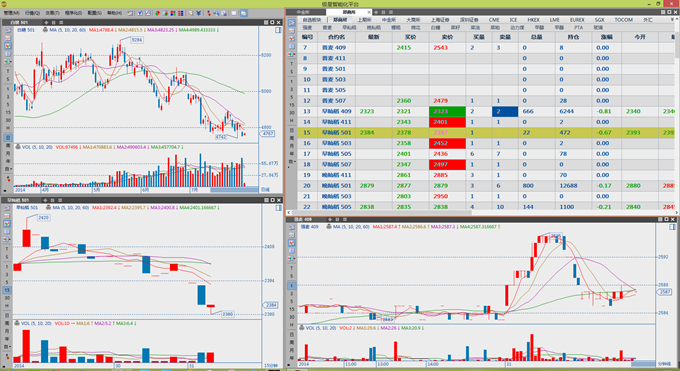The height and width of the screenshot is (371, 680).
Task: Click the highlighted window-layout toolbar icon
Action: [x=244, y=13]
